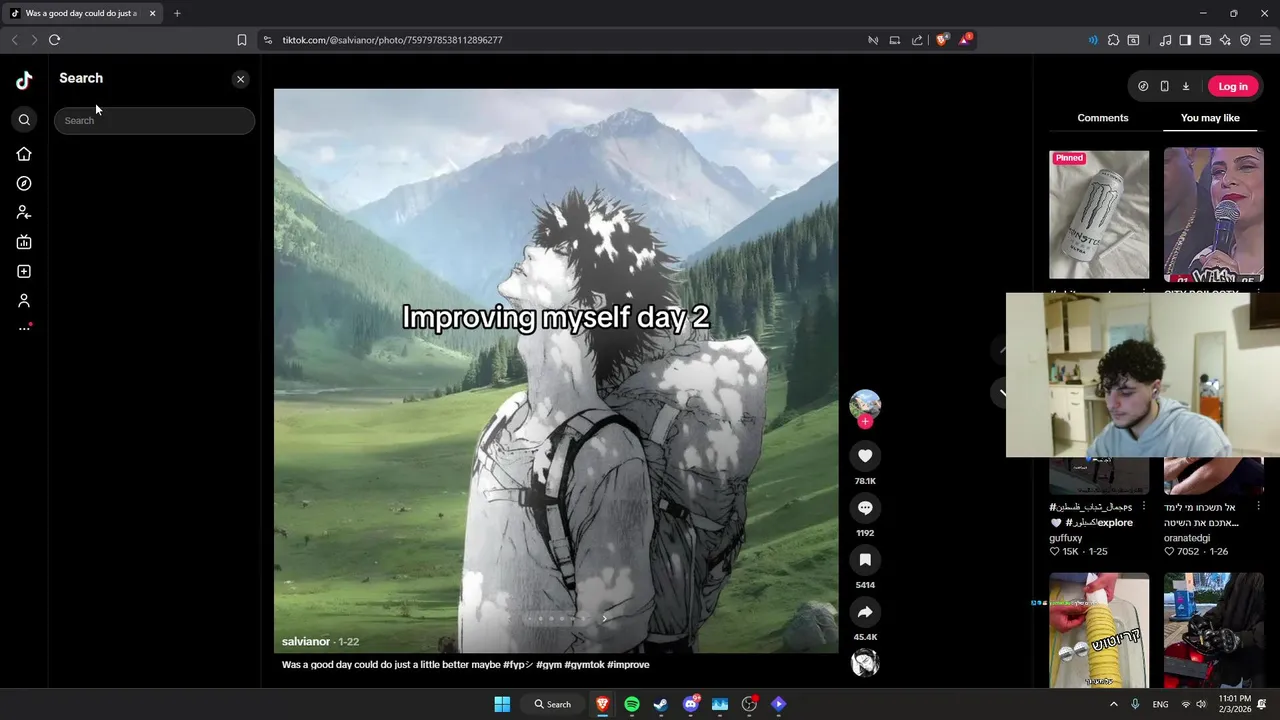Follow creator via the red plus badge

point(865,422)
